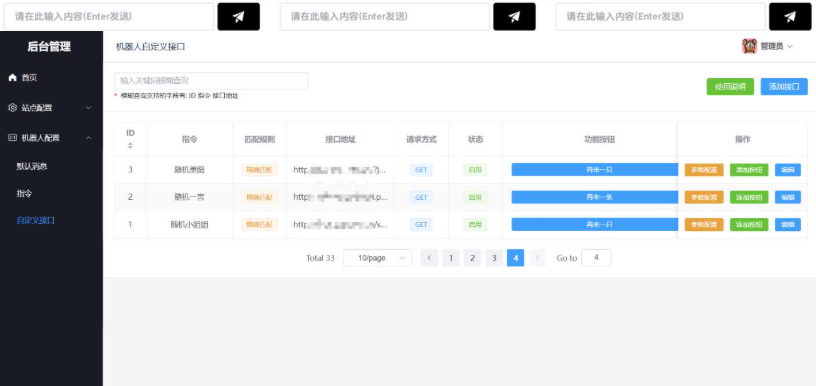Open 指令 in the sidebar
The height and width of the screenshot is (386, 816).
tap(24, 194)
